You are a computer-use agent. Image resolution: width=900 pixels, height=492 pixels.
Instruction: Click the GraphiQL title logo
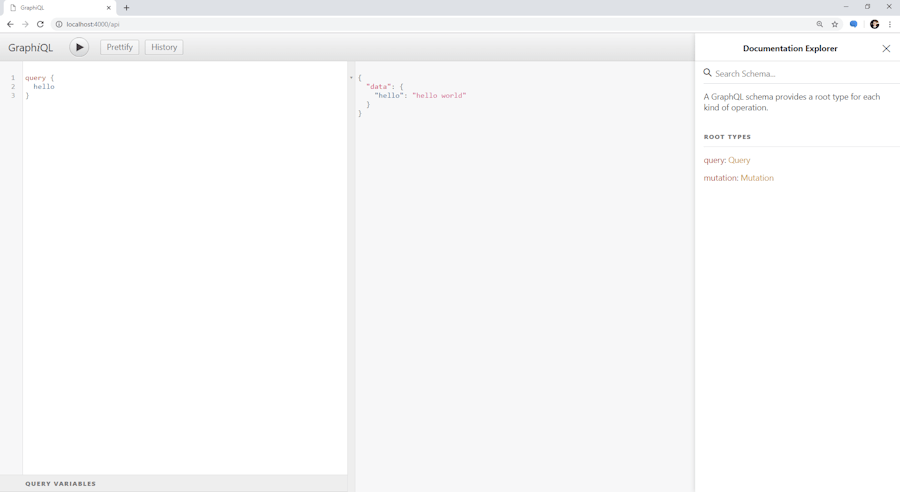30,48
